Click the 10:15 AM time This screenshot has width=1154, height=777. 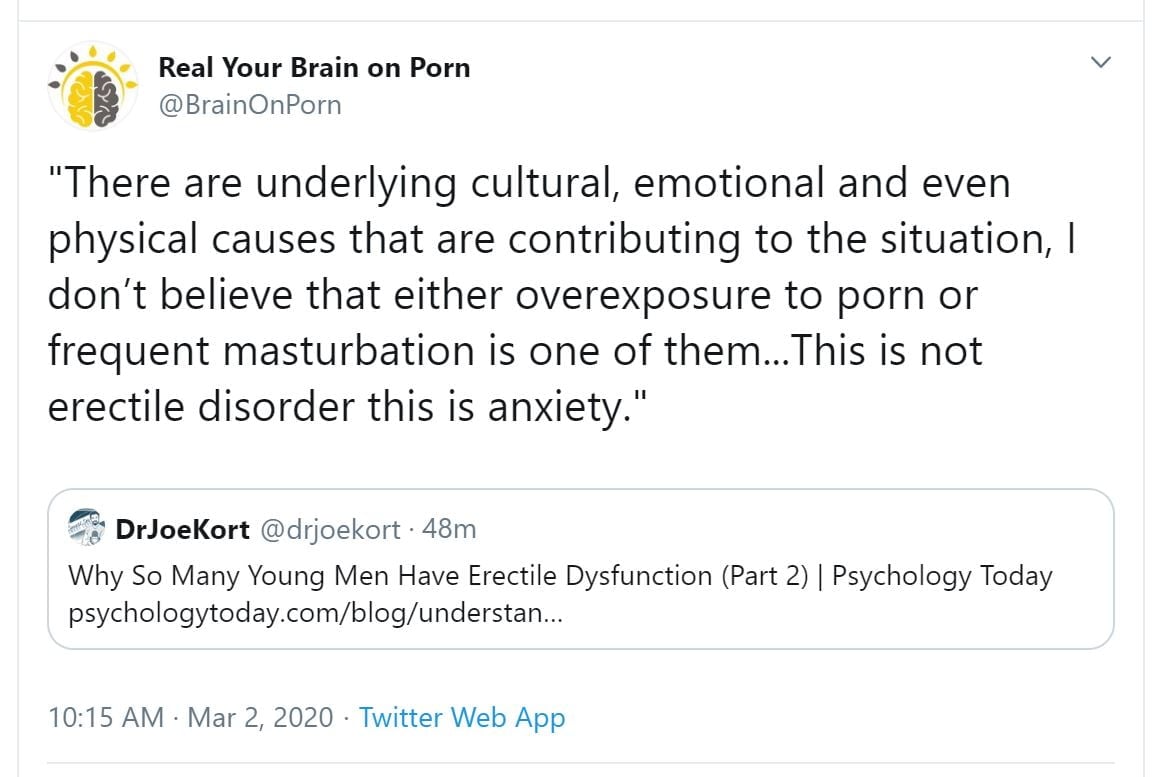105,718
